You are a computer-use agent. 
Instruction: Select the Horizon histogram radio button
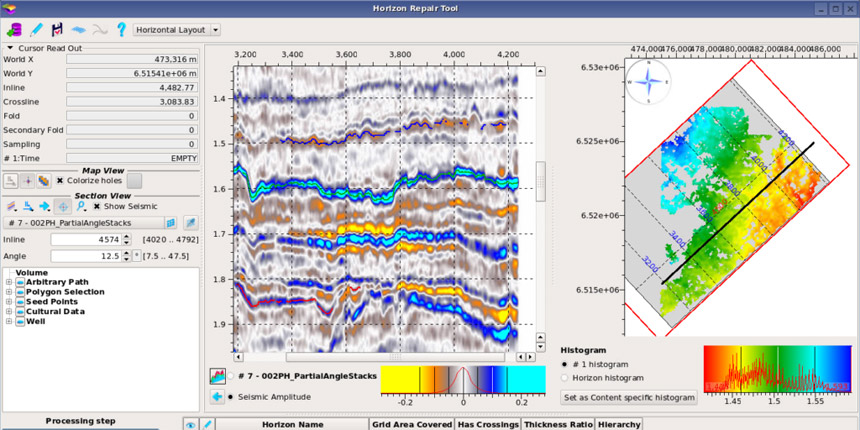click(566, 378)
